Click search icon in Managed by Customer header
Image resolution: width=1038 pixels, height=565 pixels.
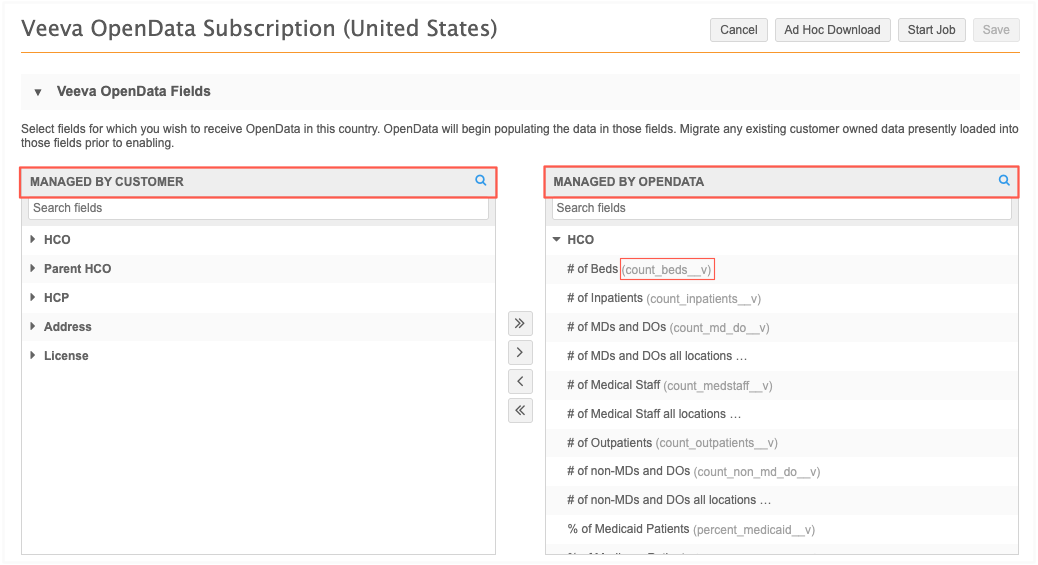(481, 180)
